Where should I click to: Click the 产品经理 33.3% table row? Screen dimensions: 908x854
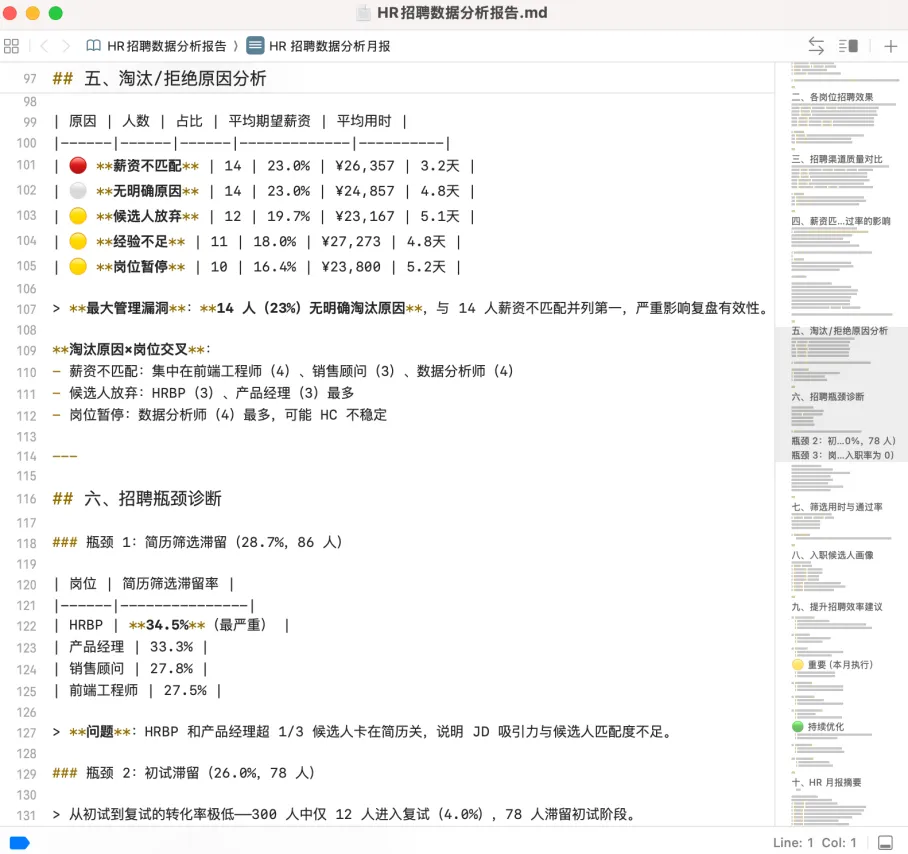click(x=131, y=647)
